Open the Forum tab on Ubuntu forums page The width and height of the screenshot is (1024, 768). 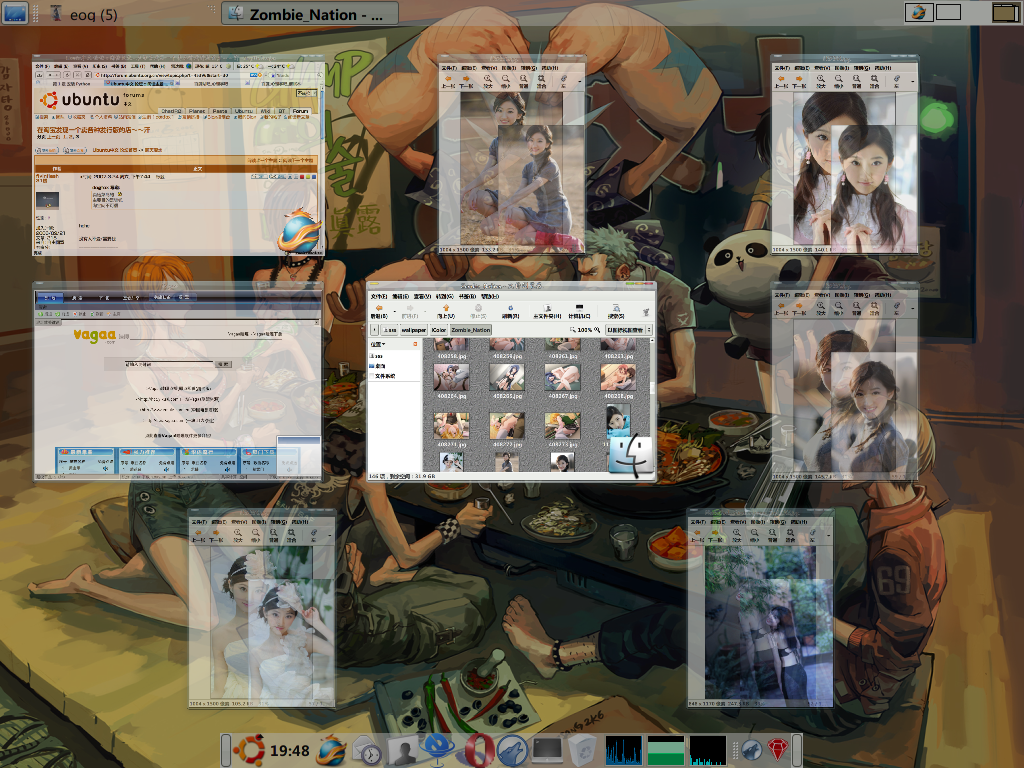point(300,111)
